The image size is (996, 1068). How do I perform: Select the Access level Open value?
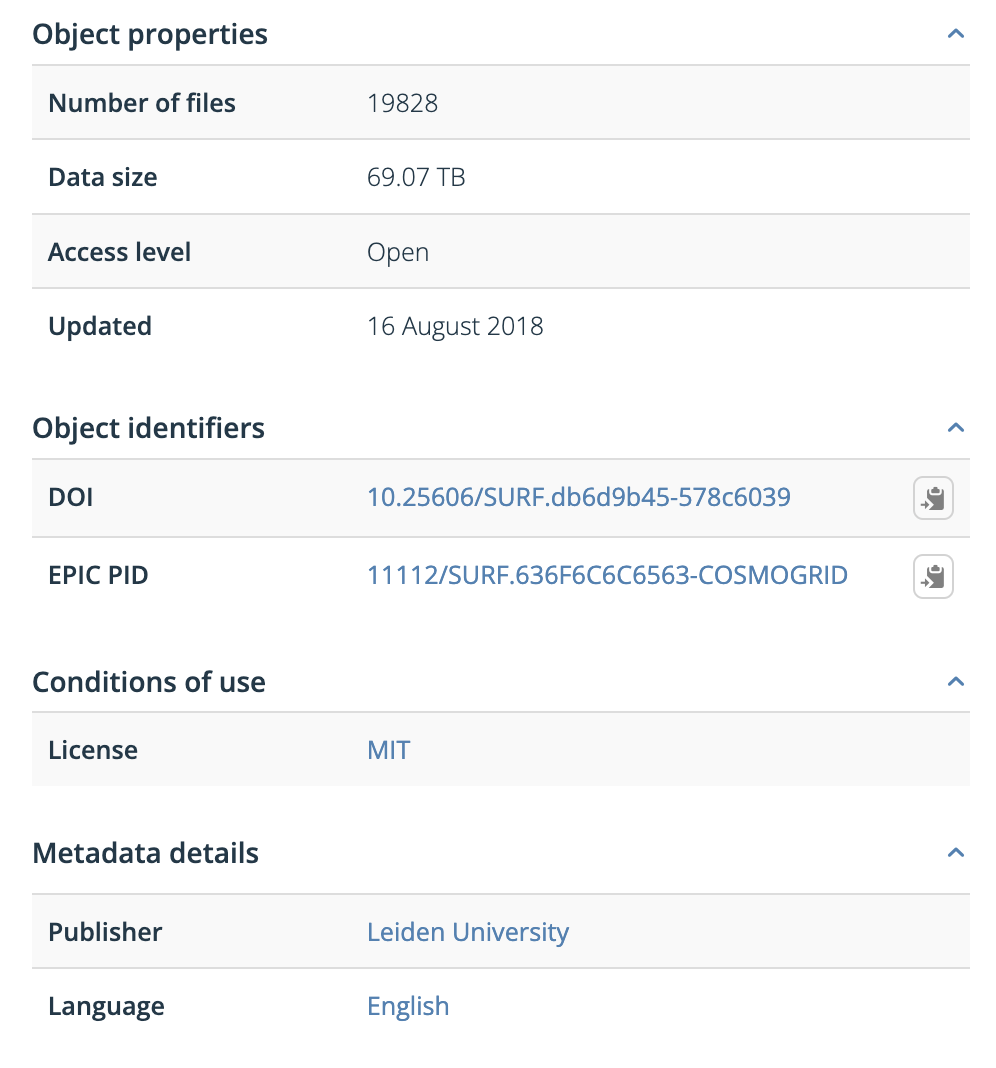click(x=397, y=251)
